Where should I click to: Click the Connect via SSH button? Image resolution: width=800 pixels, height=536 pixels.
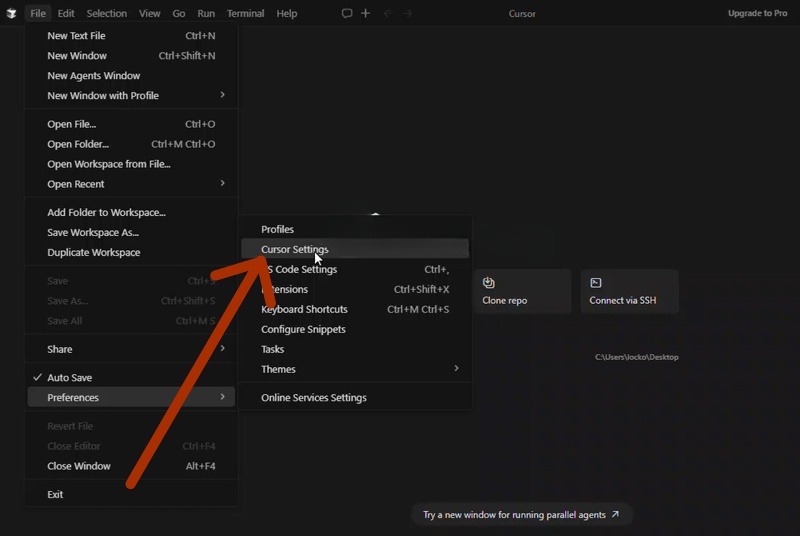coord(630,291)
